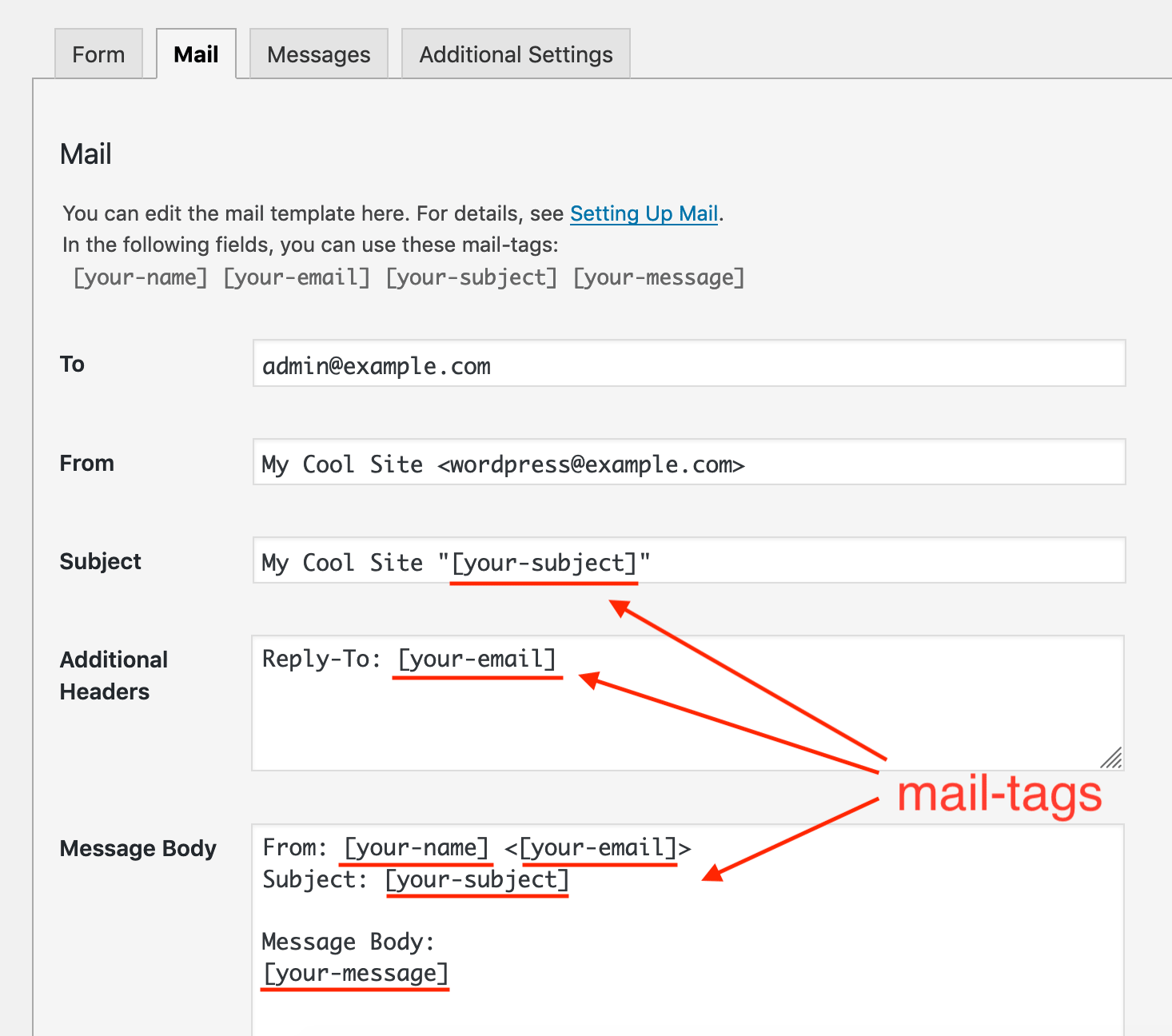Screen dimensions: 1172x1036
Task: Click the Additional Headers textarea resize handle
Action: click(1112, 758)
